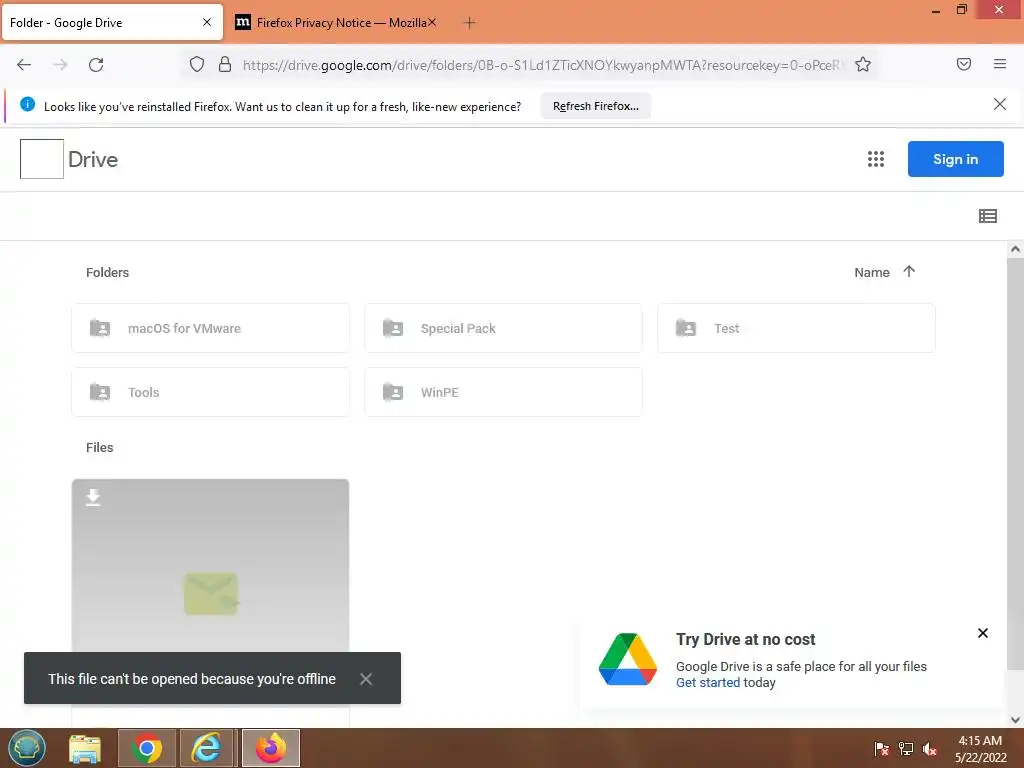Click the padlock site security icon

225,64
